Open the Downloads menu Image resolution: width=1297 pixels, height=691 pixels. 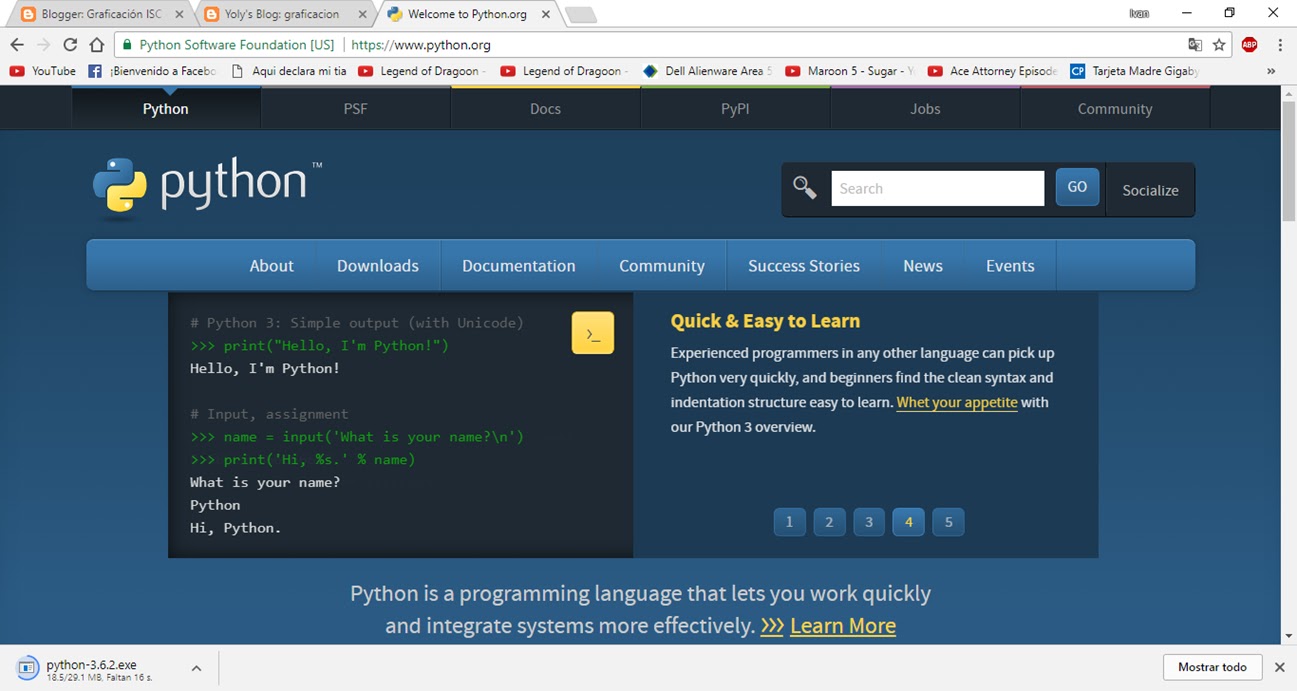[377, 266]
